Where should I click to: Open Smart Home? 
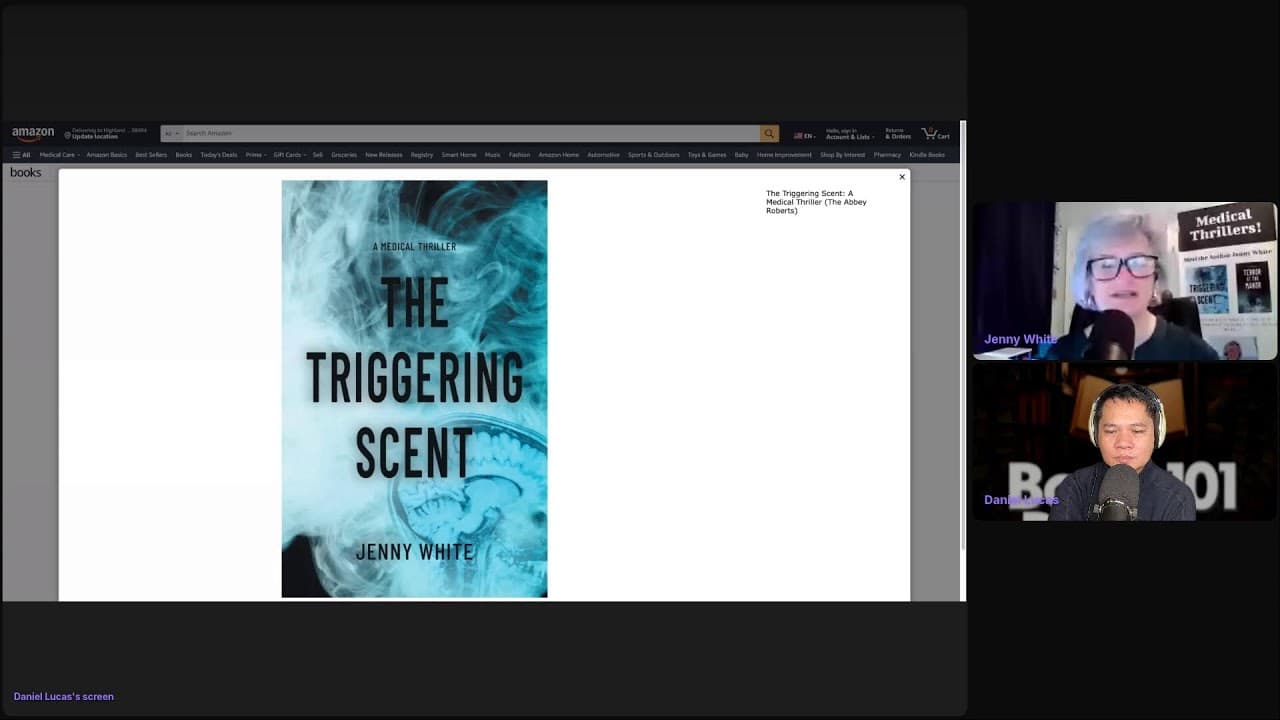459,155
